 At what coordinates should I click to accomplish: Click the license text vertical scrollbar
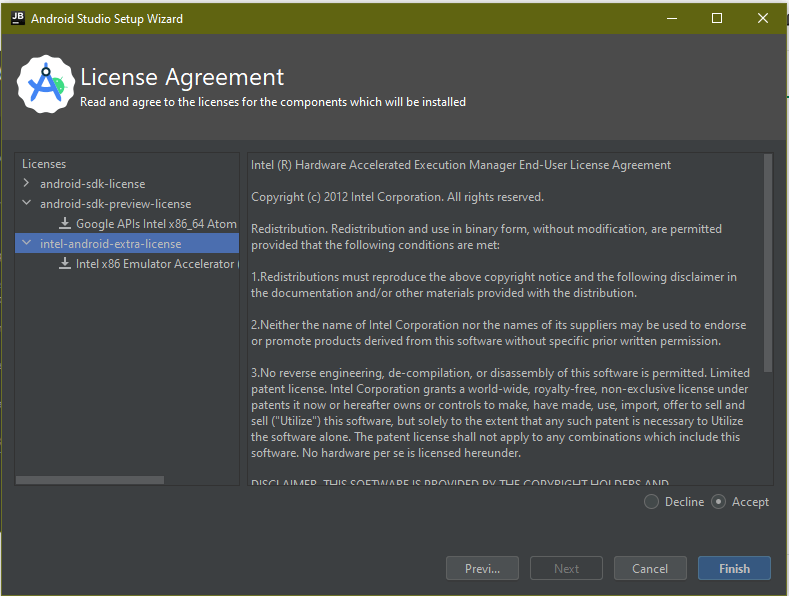click(768, 262)
